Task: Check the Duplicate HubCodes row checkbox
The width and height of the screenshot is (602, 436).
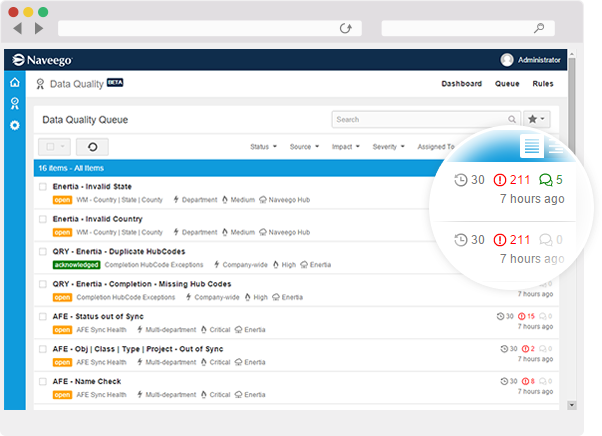Action: coord(43,251)
